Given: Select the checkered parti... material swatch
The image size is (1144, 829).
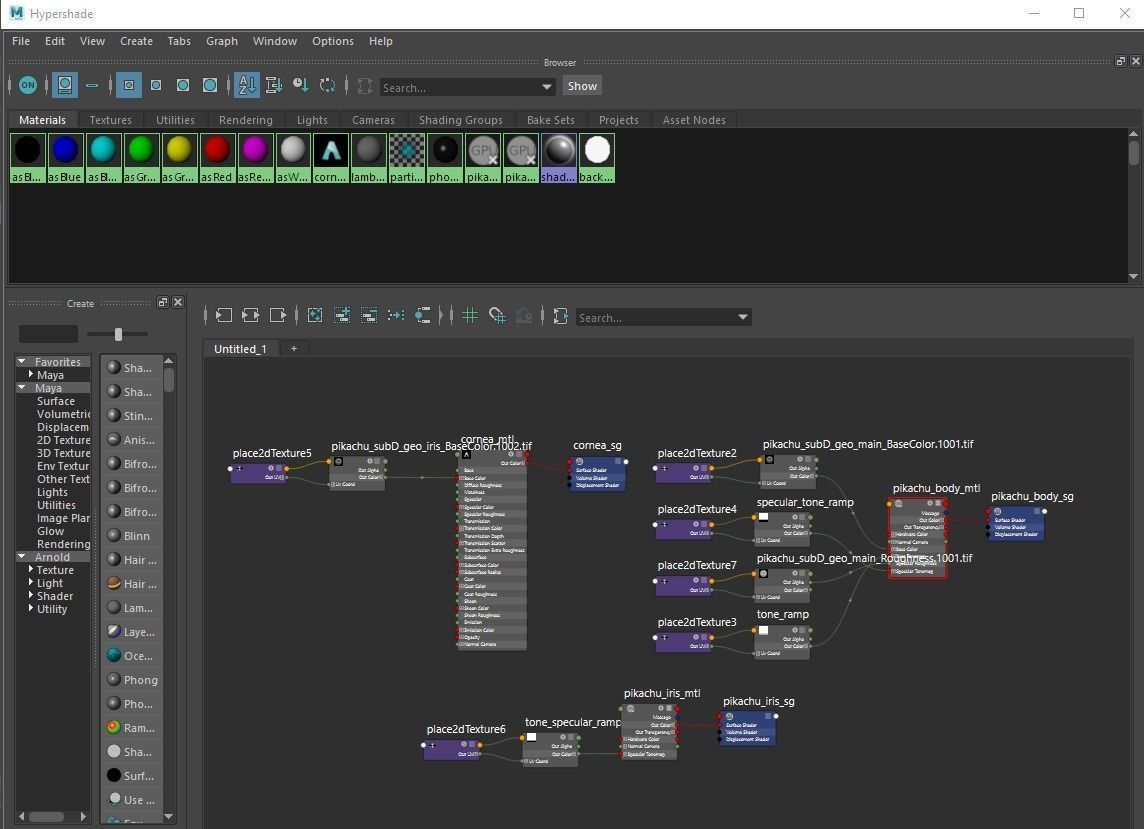Looking at the screenshot, I should coord(406,158).
